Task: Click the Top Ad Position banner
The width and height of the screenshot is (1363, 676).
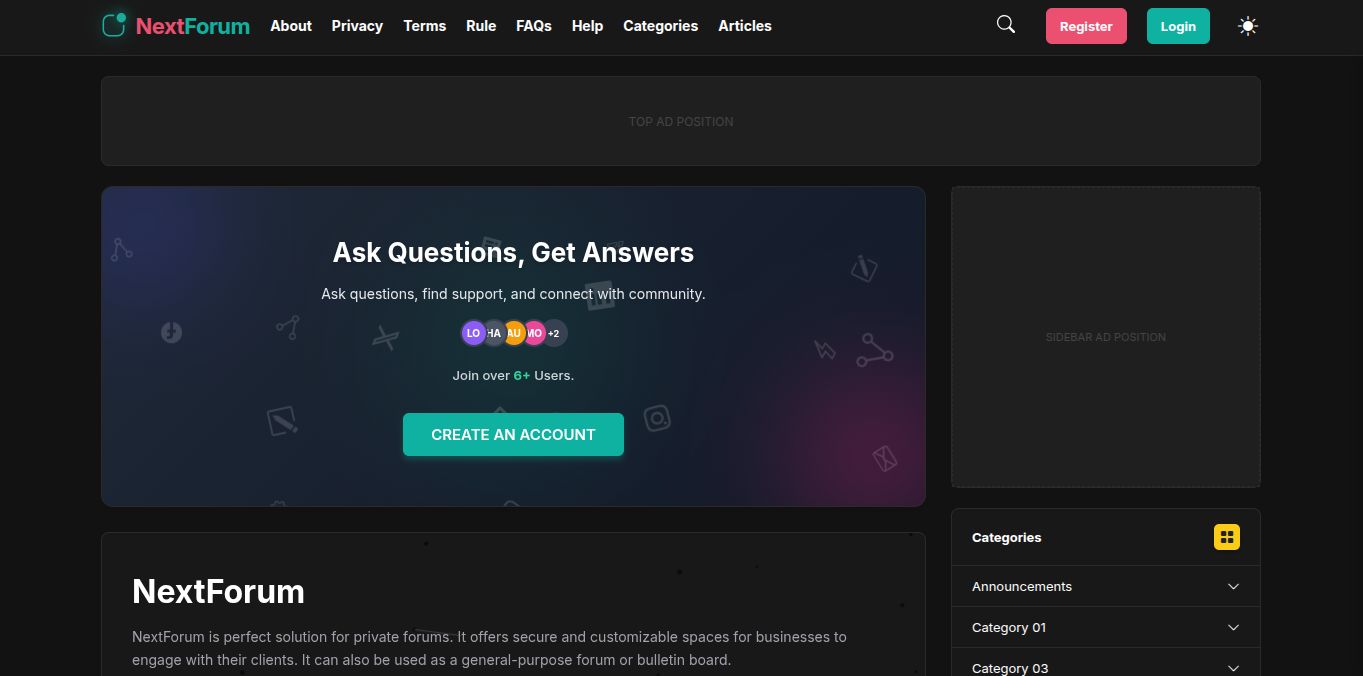Action: click(681, 121)
